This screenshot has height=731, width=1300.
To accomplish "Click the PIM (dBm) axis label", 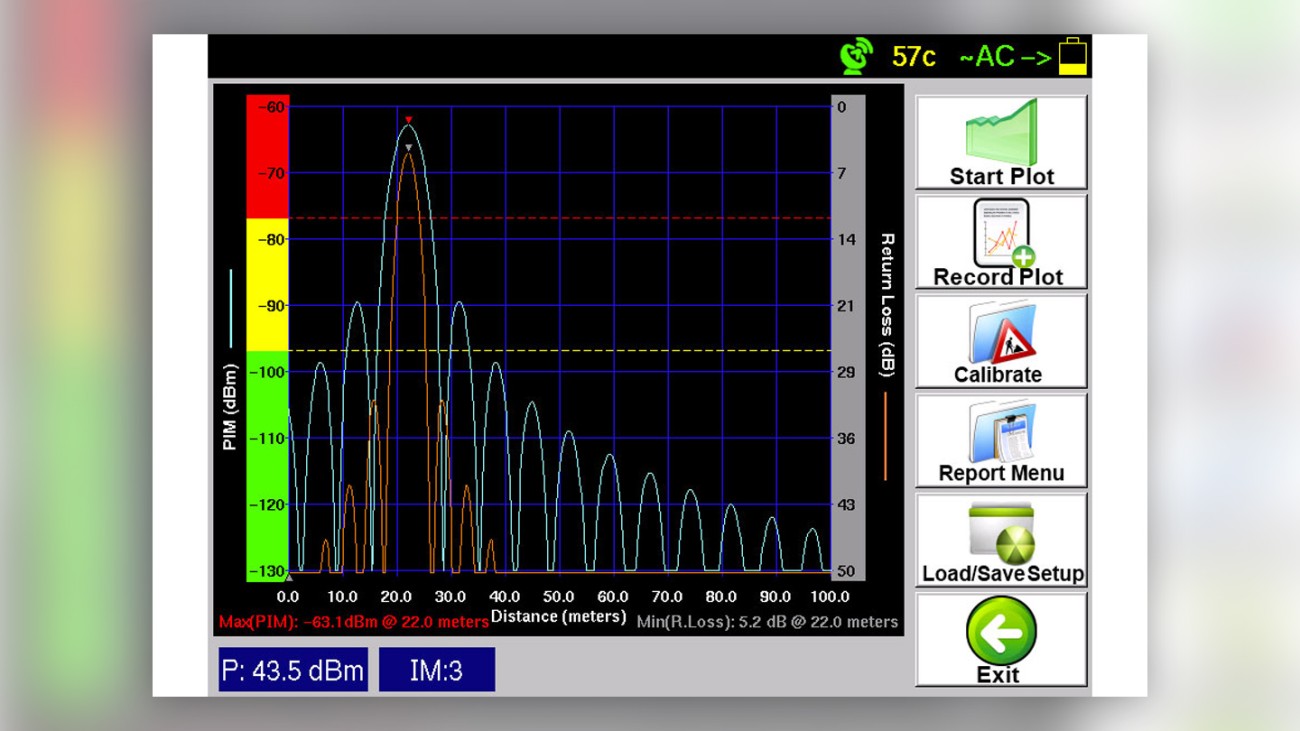I will [x=230, y=407].
